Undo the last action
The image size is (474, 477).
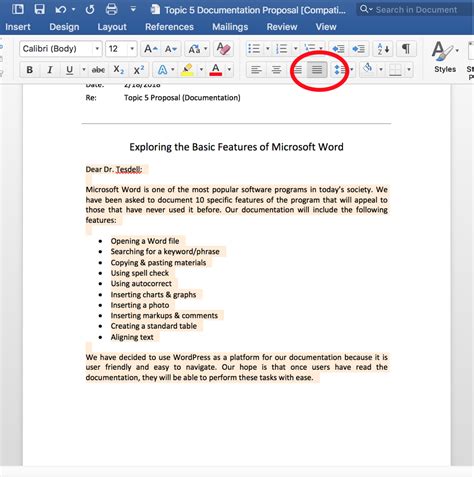tap(60, 9)
